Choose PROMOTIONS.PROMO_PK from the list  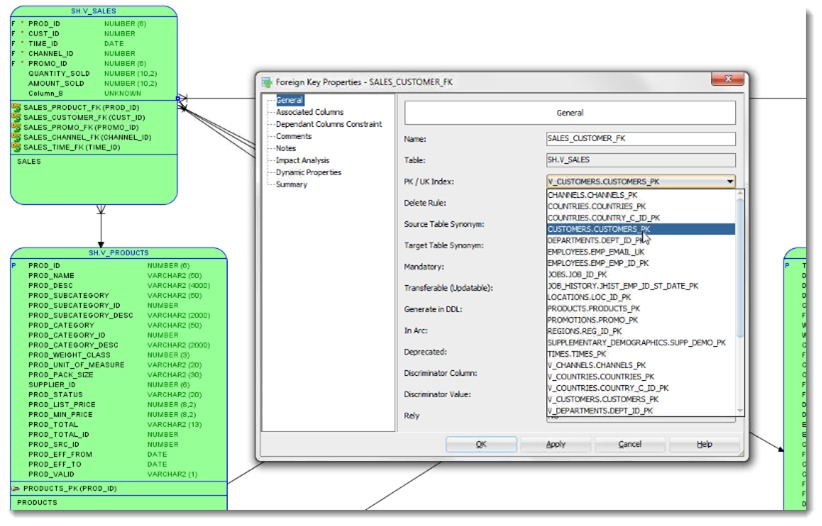point(641,320)
